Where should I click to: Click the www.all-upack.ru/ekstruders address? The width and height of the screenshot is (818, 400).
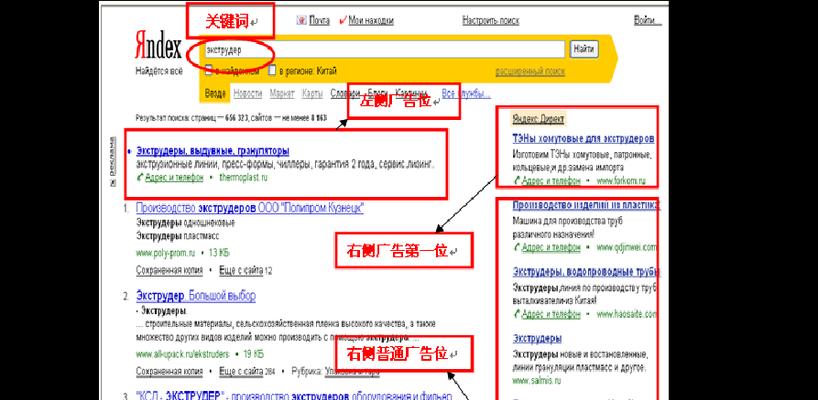coord(183,354)
